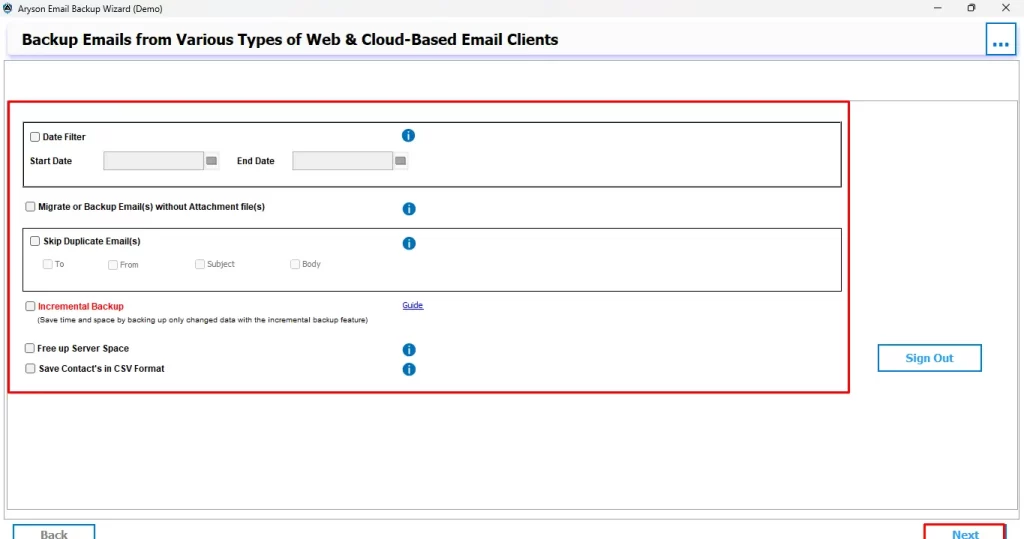Click inside the Start Date field

click(x=153, y=161)
